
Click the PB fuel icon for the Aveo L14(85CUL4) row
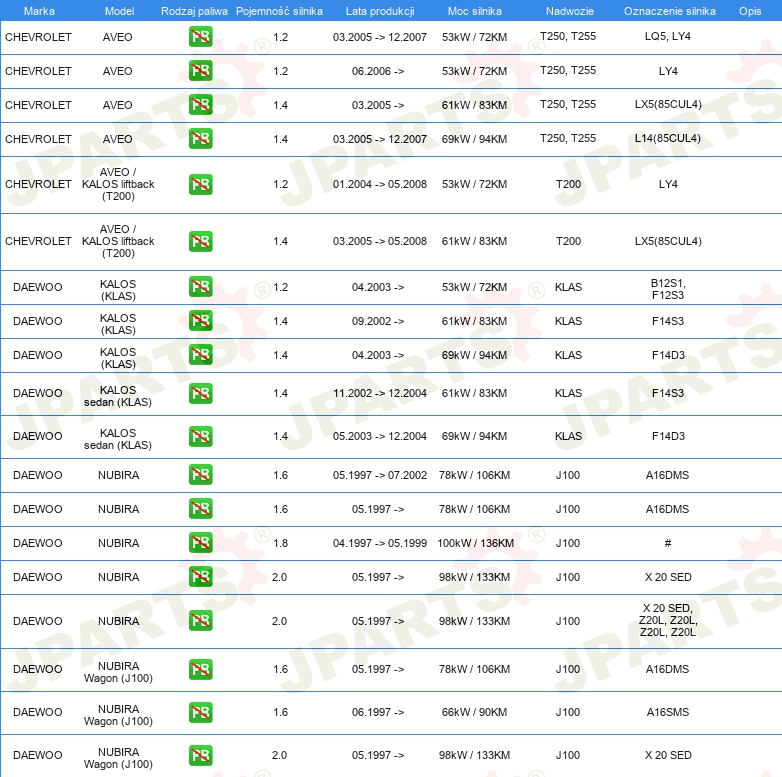click(200, 139)
